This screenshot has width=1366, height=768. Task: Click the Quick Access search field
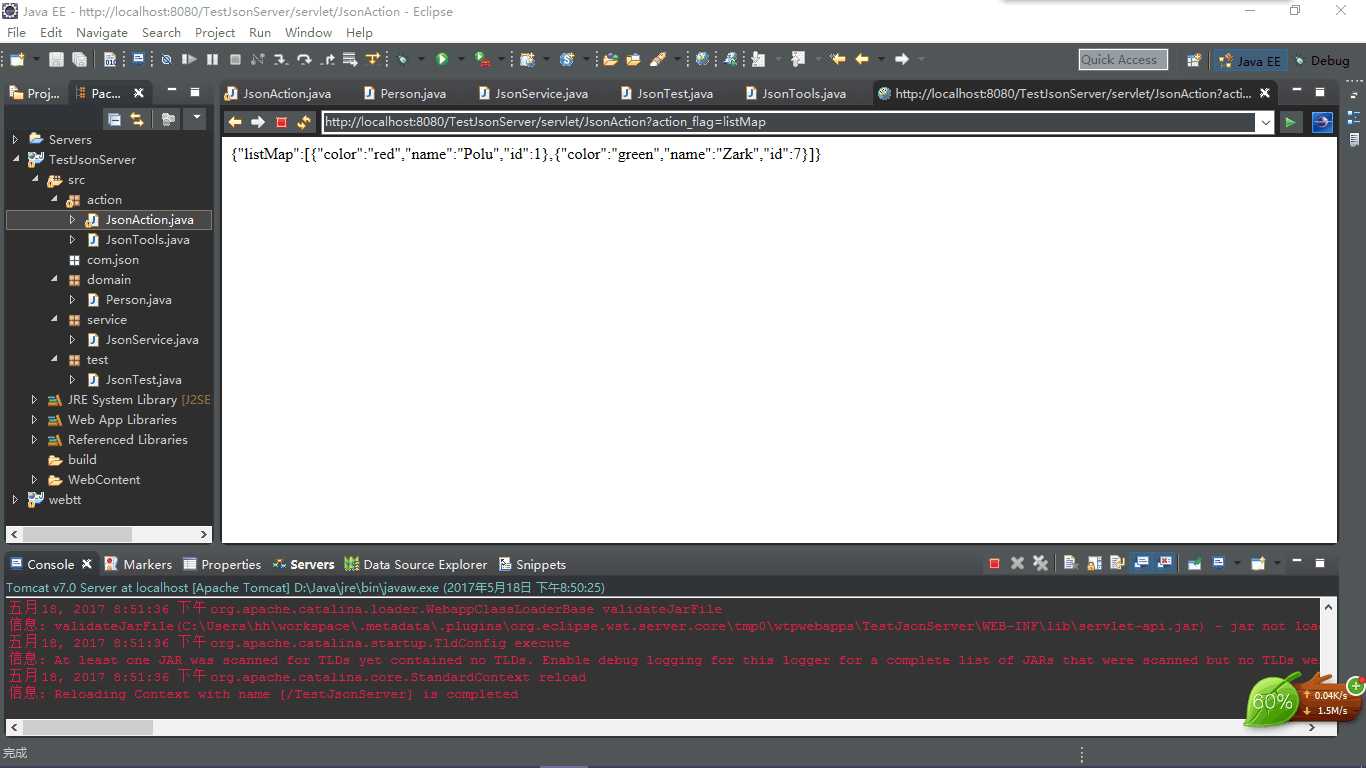(x=1123, y=60)
